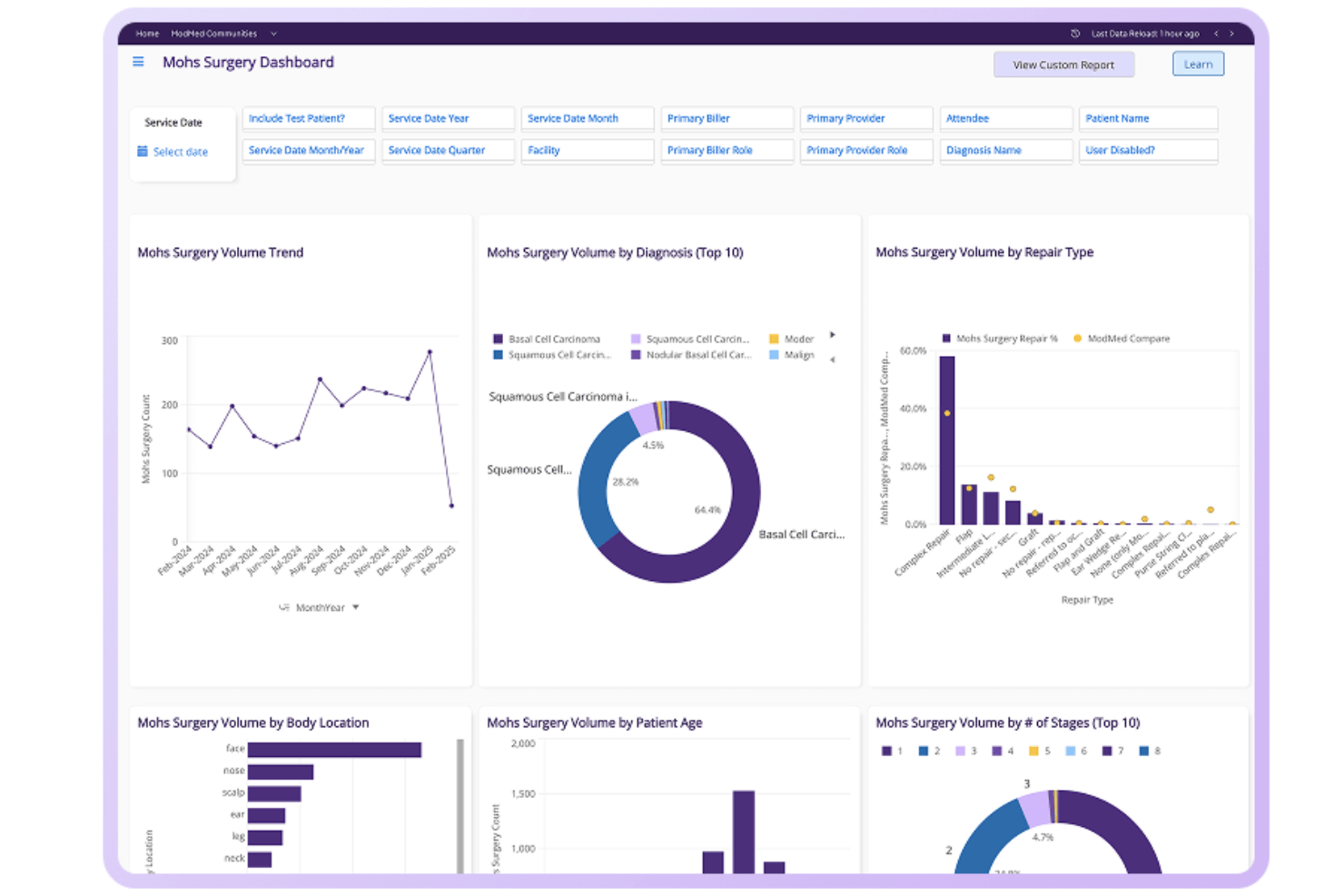Click Home in the top navigation bar

pos(147,34)
